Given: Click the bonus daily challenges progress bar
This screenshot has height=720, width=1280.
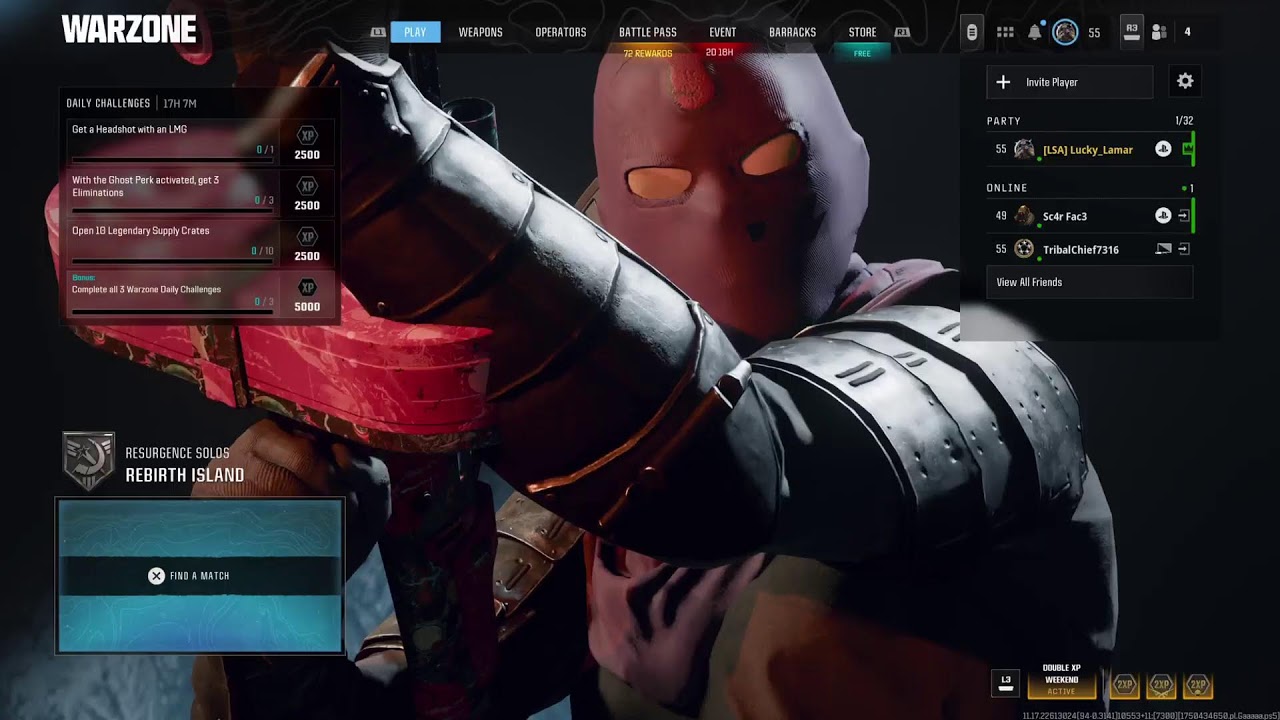Looking at the screenshot, I should (x=172, y=311).
